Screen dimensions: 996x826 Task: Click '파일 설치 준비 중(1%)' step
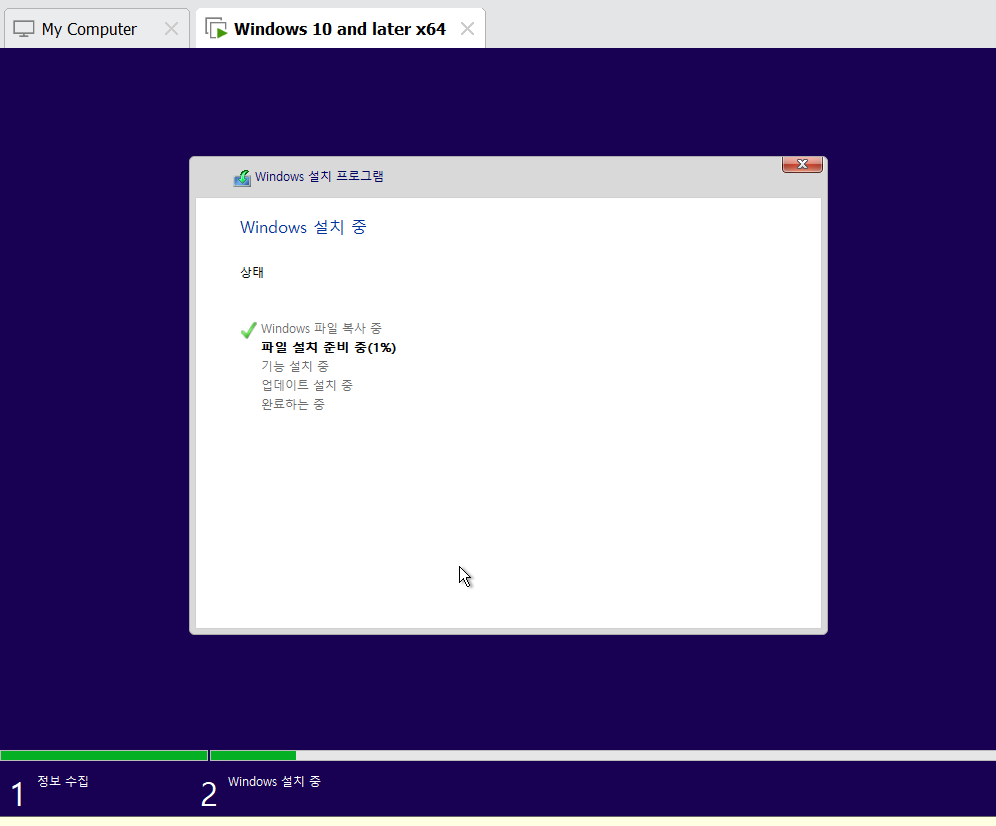[328, 348]
